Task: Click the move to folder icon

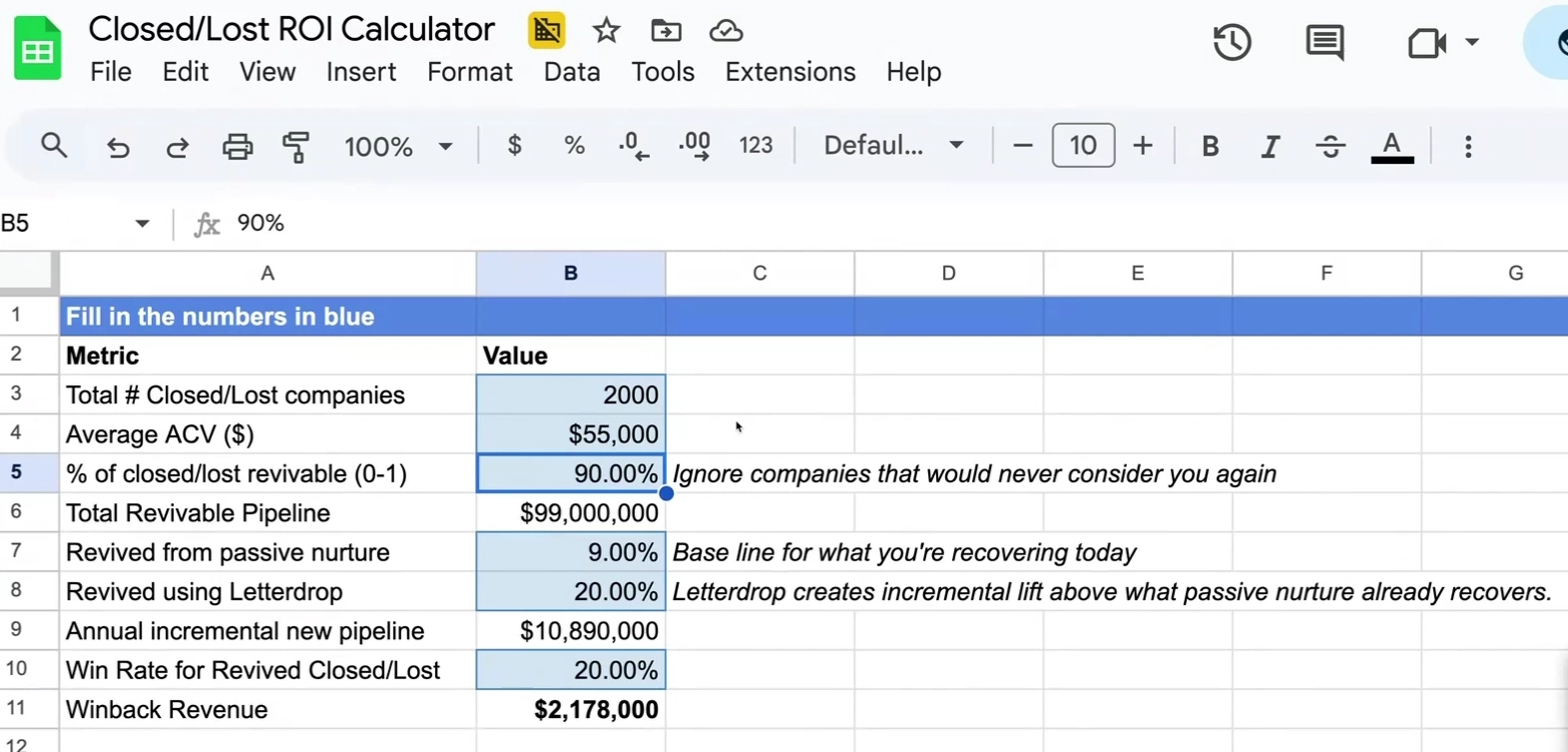Action: (666, 31)
